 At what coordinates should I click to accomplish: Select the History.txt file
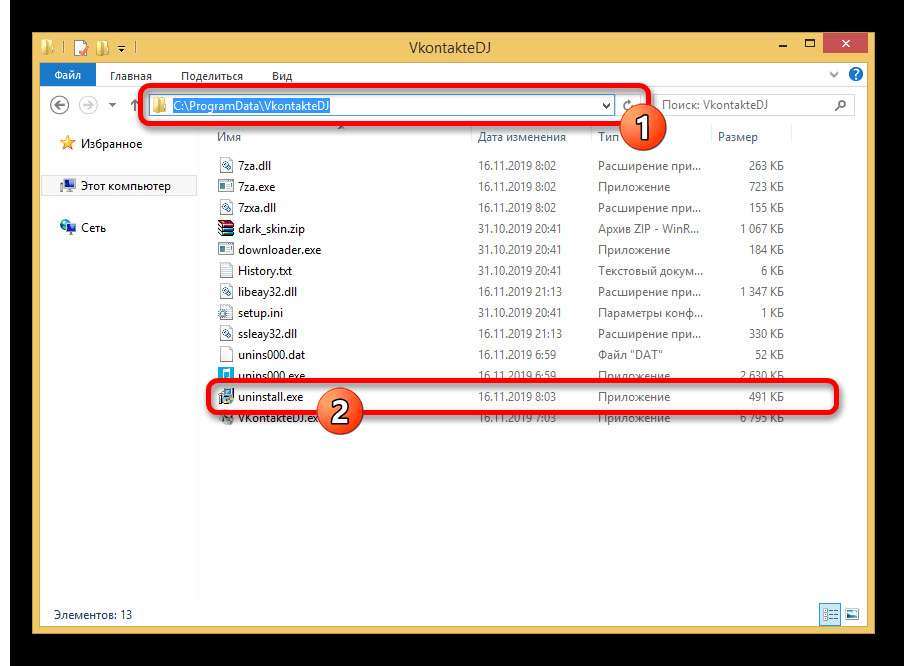tap(264, 271)
